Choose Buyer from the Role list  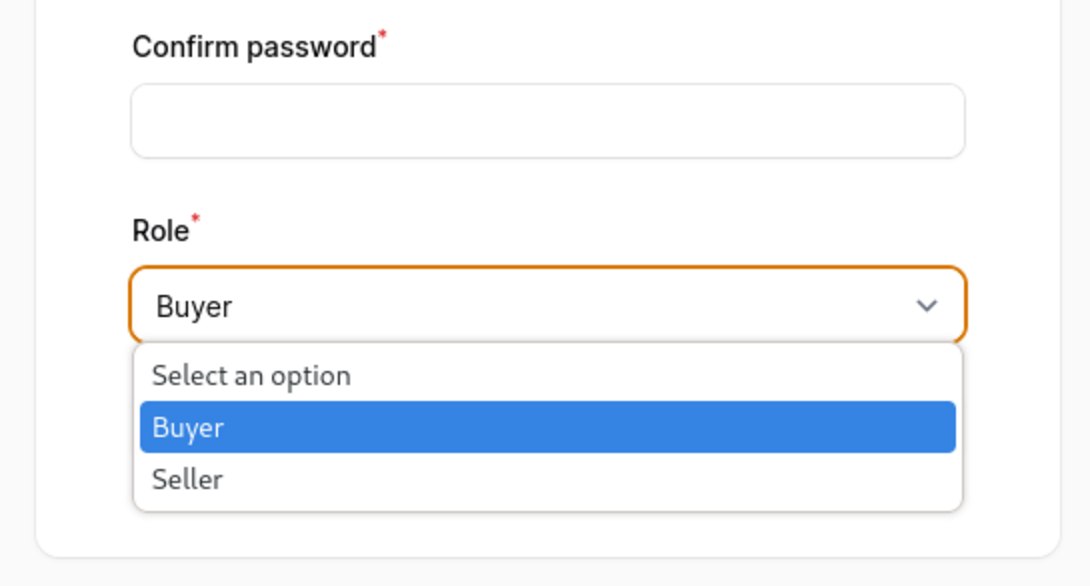[547, 427]
